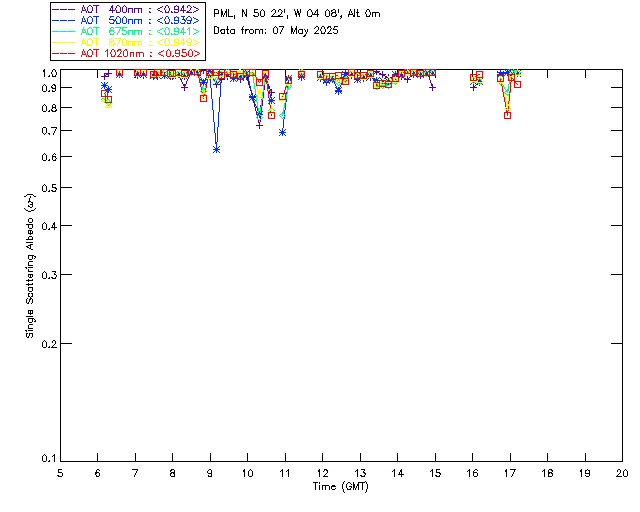640x512 pixels.
Task: Click the 8 label on time axis
Action: point(173,473)
